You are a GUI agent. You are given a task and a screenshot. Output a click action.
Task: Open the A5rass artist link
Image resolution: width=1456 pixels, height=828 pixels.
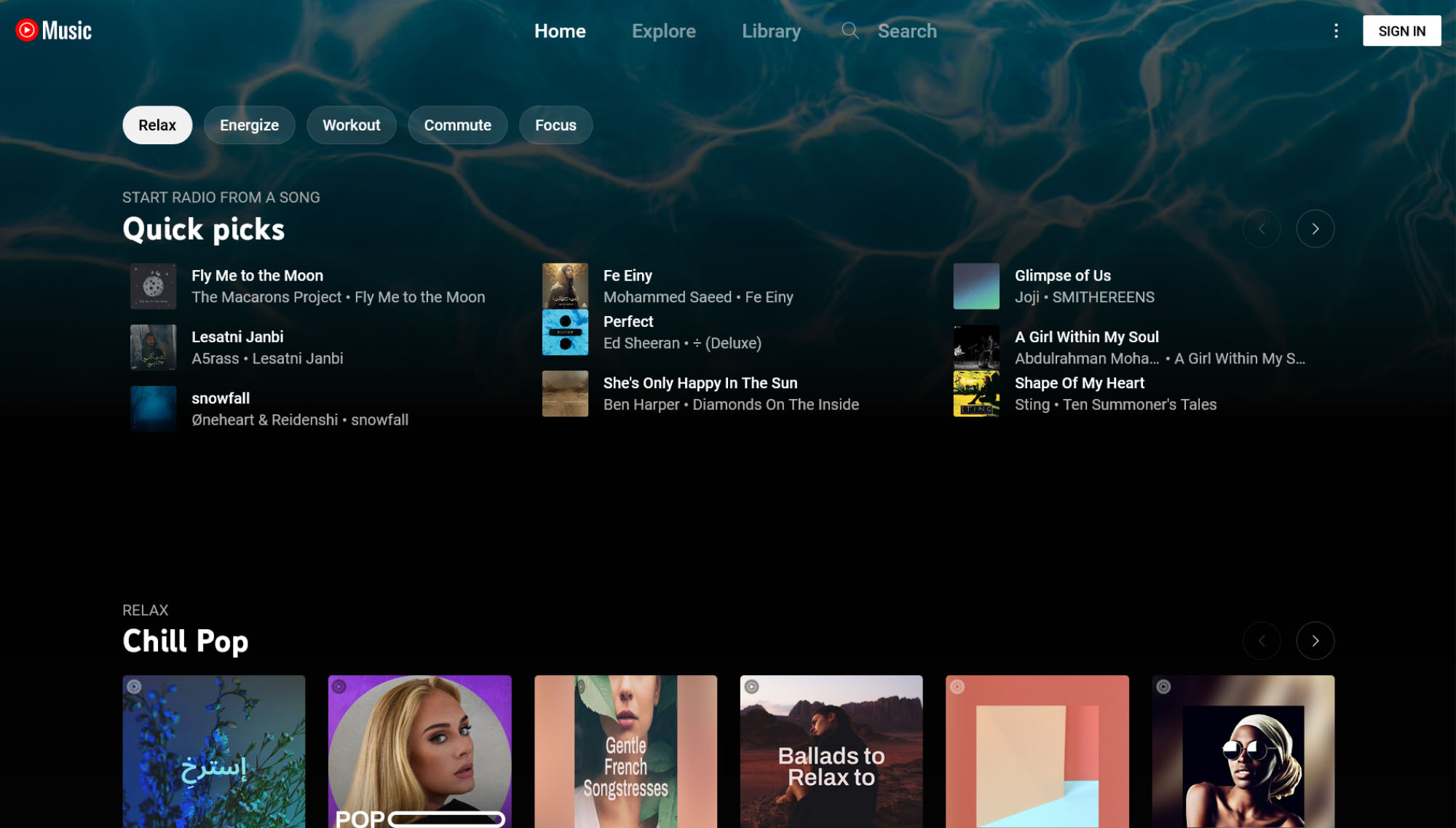pos(215,358)
